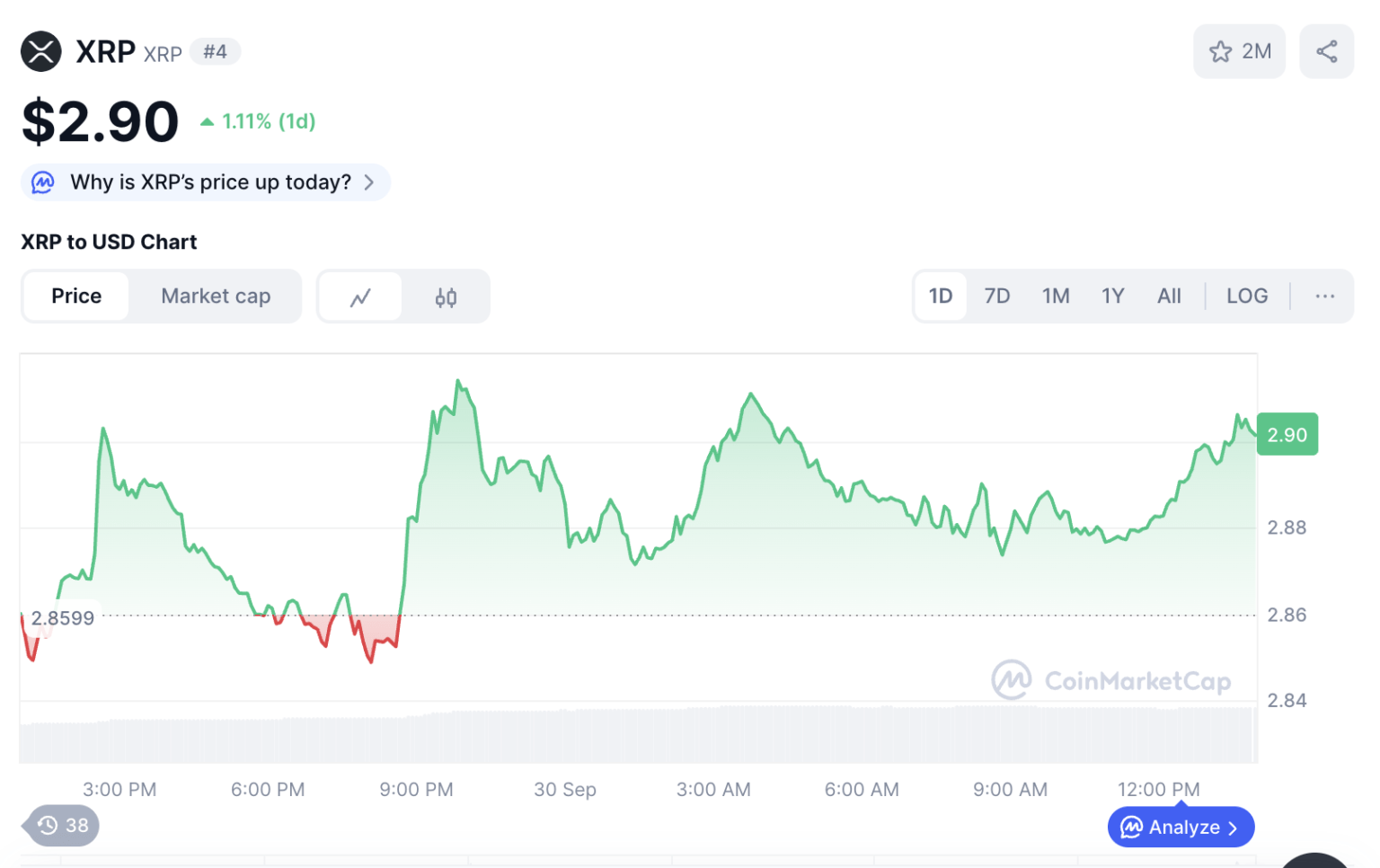
Task: Click the green price-up arrow indicator
Action: (x=208, y=120)
